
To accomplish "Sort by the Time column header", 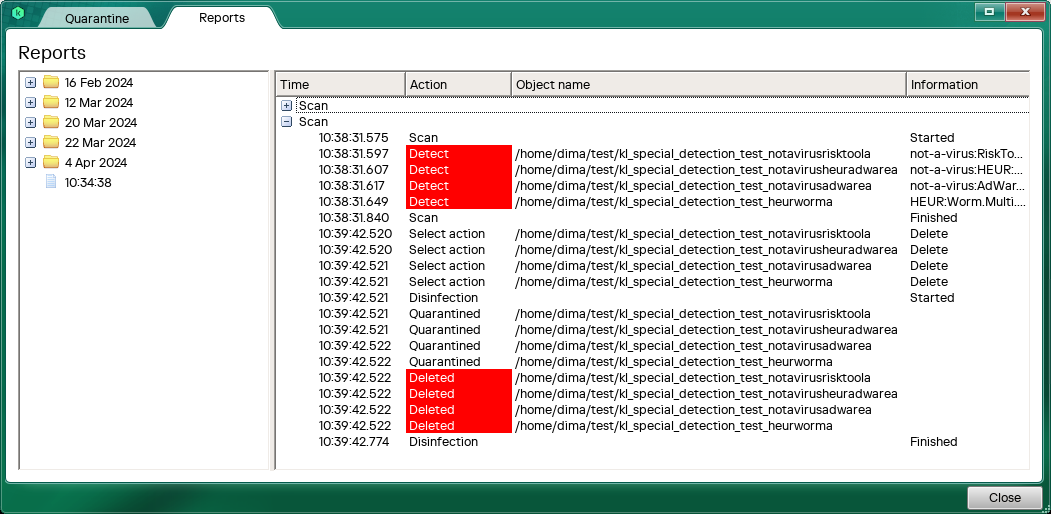I will pos(340,85).
